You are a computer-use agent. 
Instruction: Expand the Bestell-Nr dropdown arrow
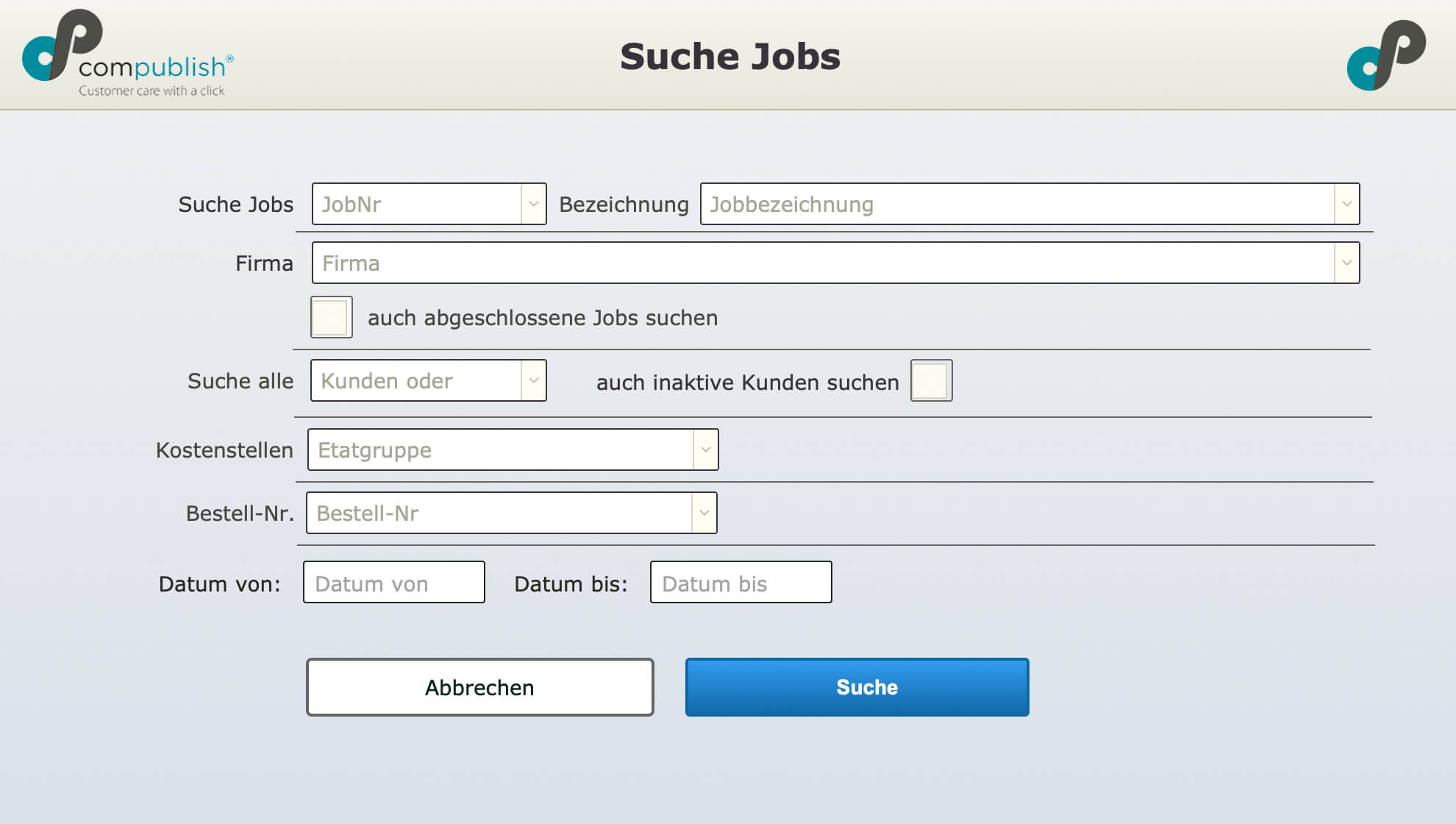point(704,513)
